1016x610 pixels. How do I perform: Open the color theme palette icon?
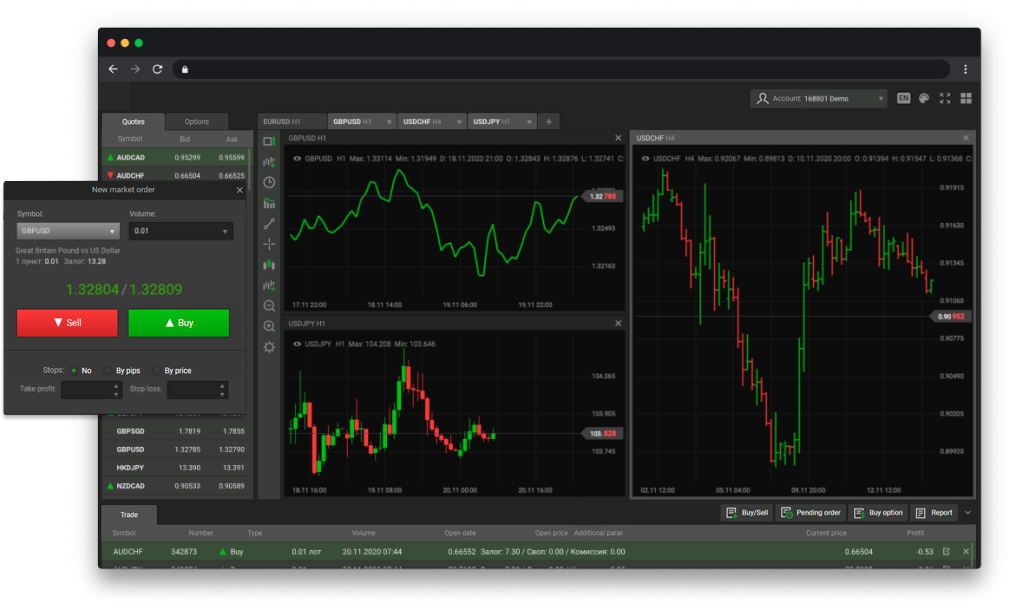pos(924,98)
